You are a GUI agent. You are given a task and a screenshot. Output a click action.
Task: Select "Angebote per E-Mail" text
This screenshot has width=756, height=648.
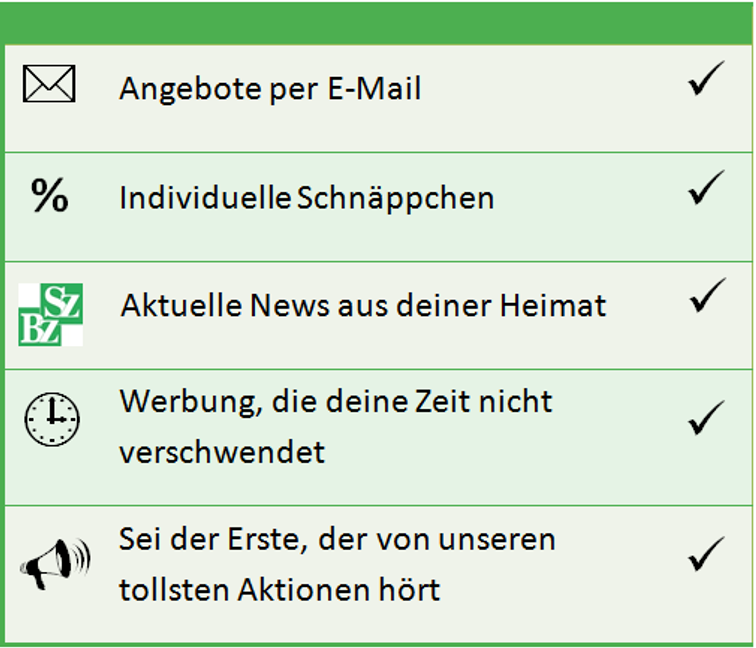click(270, 90)
